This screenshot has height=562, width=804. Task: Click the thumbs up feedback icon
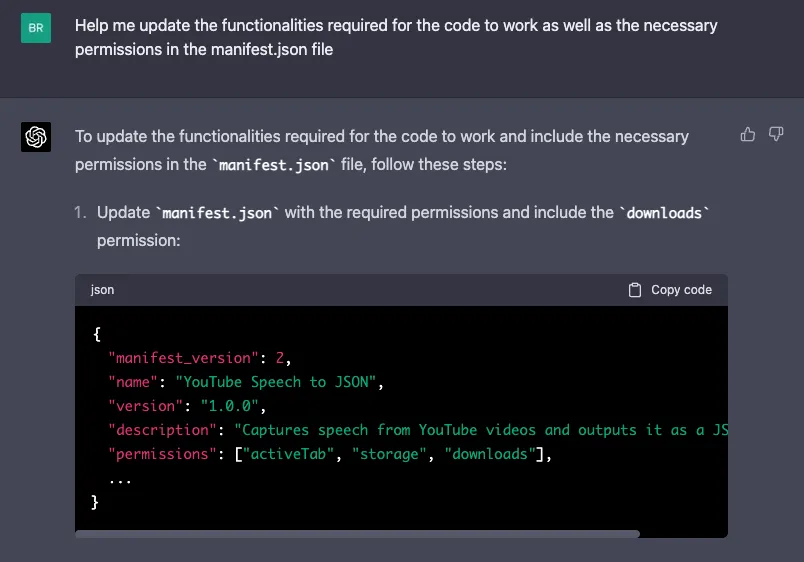click(748, 134)
